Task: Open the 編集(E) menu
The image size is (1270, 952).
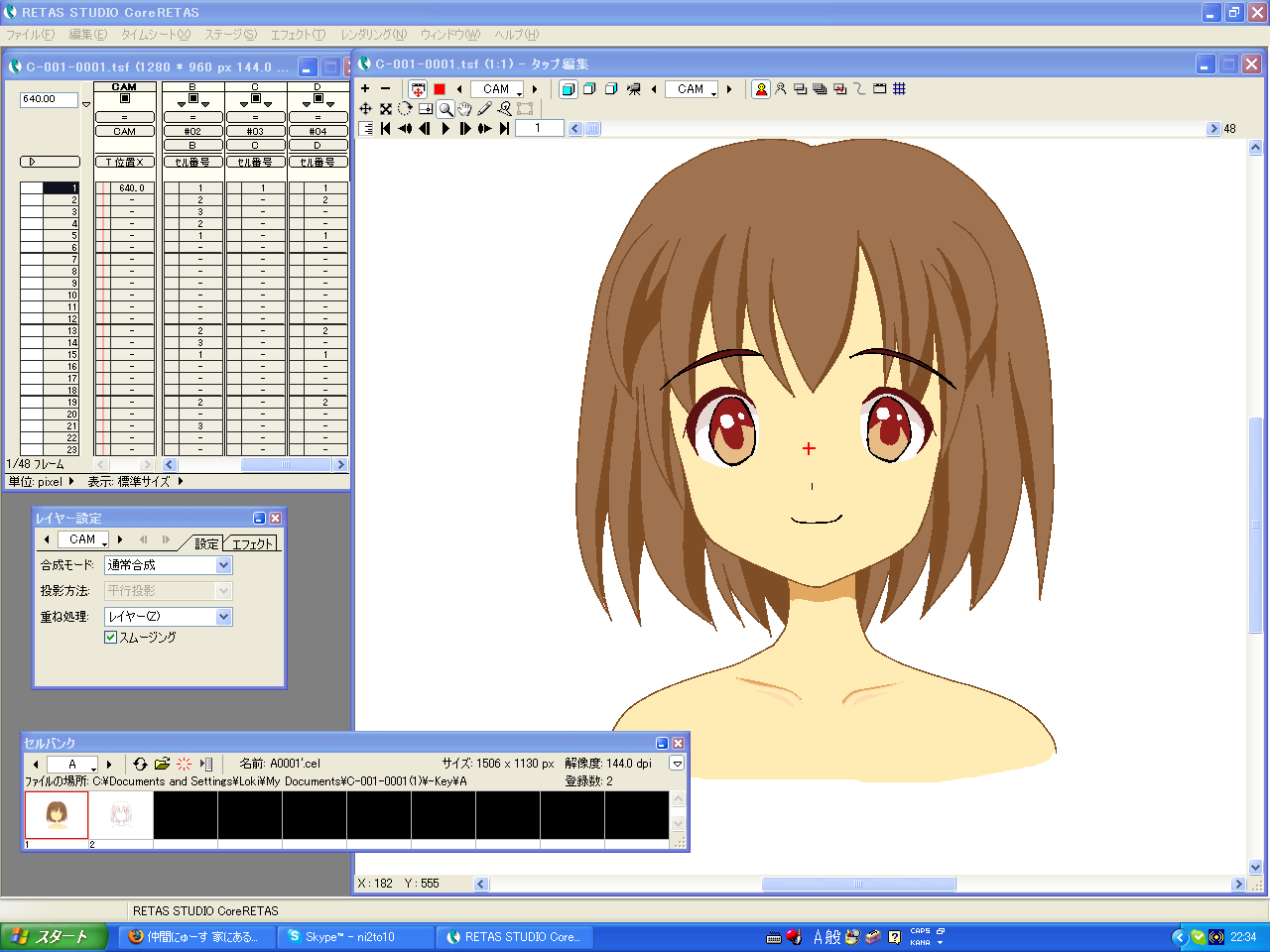Action: (x=88, y=35)
